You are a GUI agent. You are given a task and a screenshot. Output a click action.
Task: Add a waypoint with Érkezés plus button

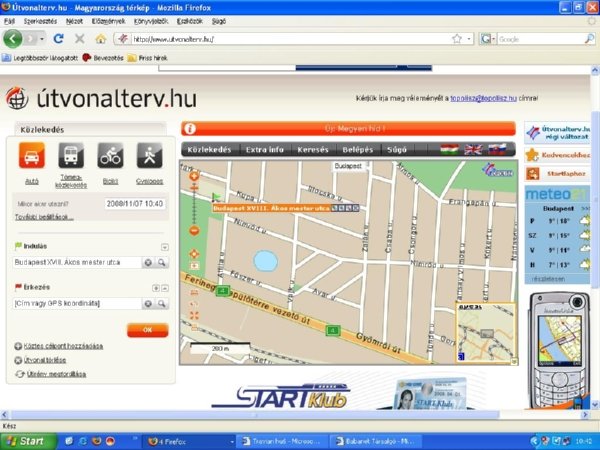pyautogui.click(x=155, y=287)
